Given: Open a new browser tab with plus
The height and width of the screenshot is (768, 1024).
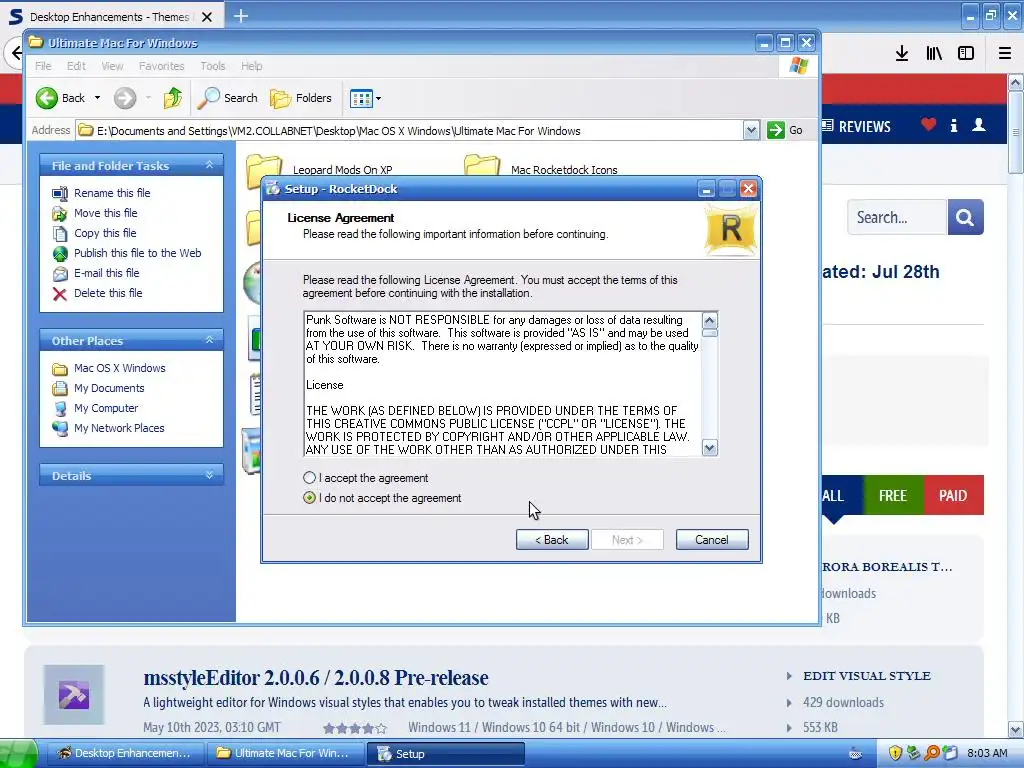Looking at the screenshot, I should pos(241,16).
